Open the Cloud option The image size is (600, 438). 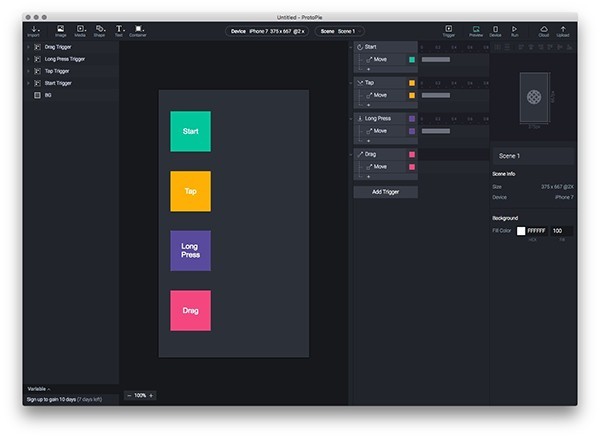click(x=544, y=30)
